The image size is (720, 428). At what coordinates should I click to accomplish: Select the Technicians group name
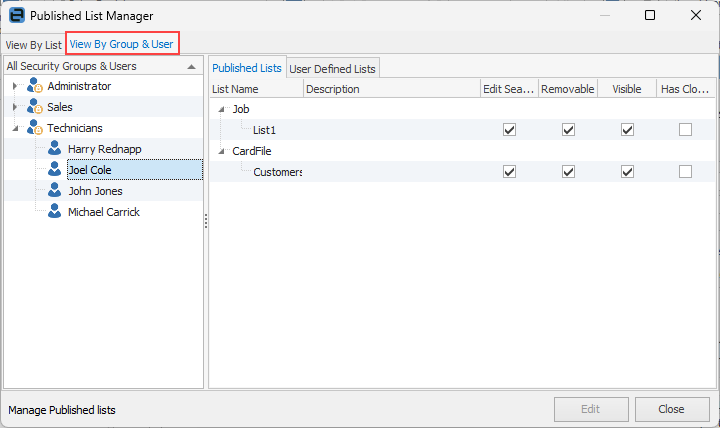(x=74, y=128)
